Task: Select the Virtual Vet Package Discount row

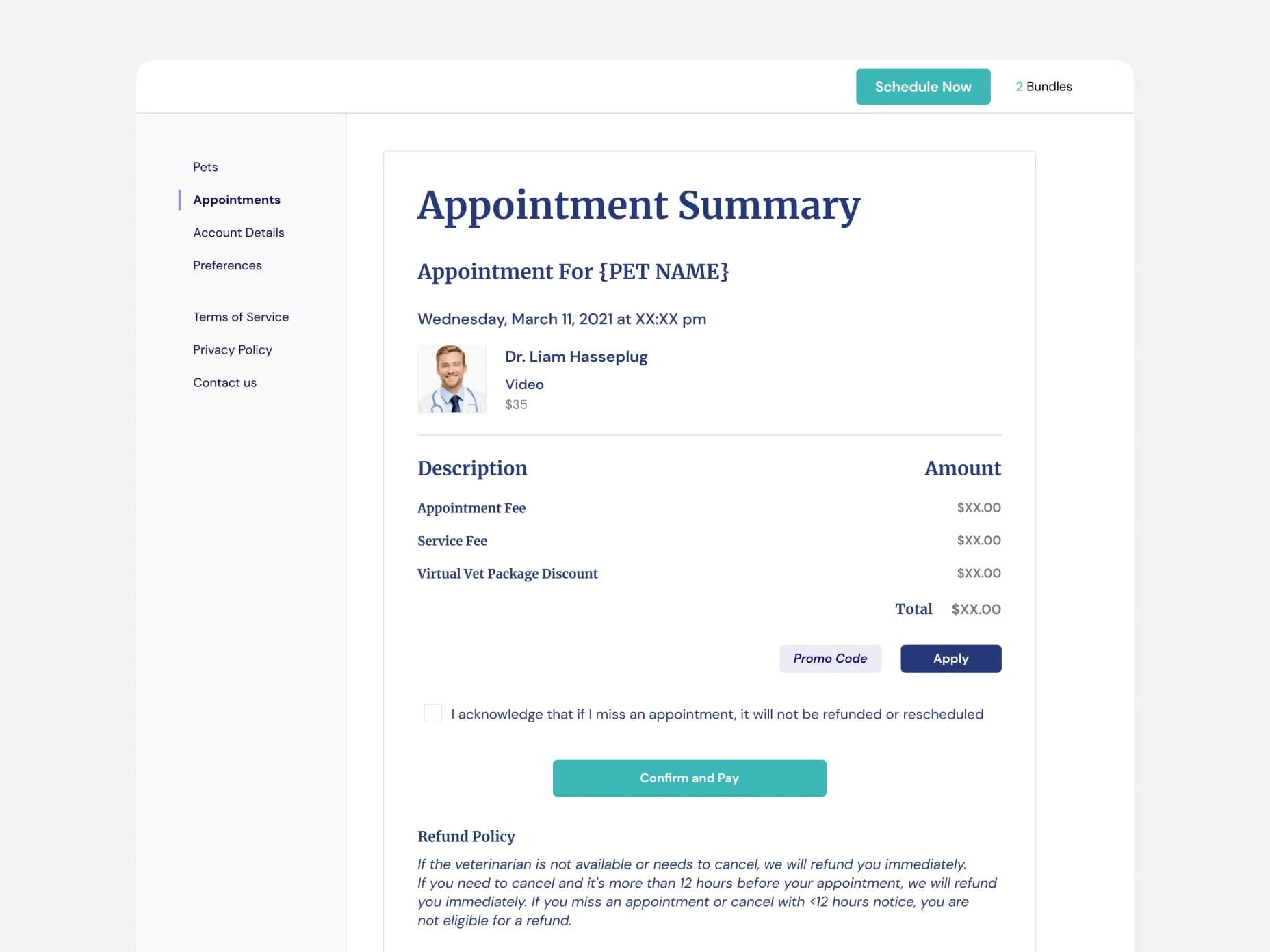Action: pyautogui.click(x=507, y=573)
